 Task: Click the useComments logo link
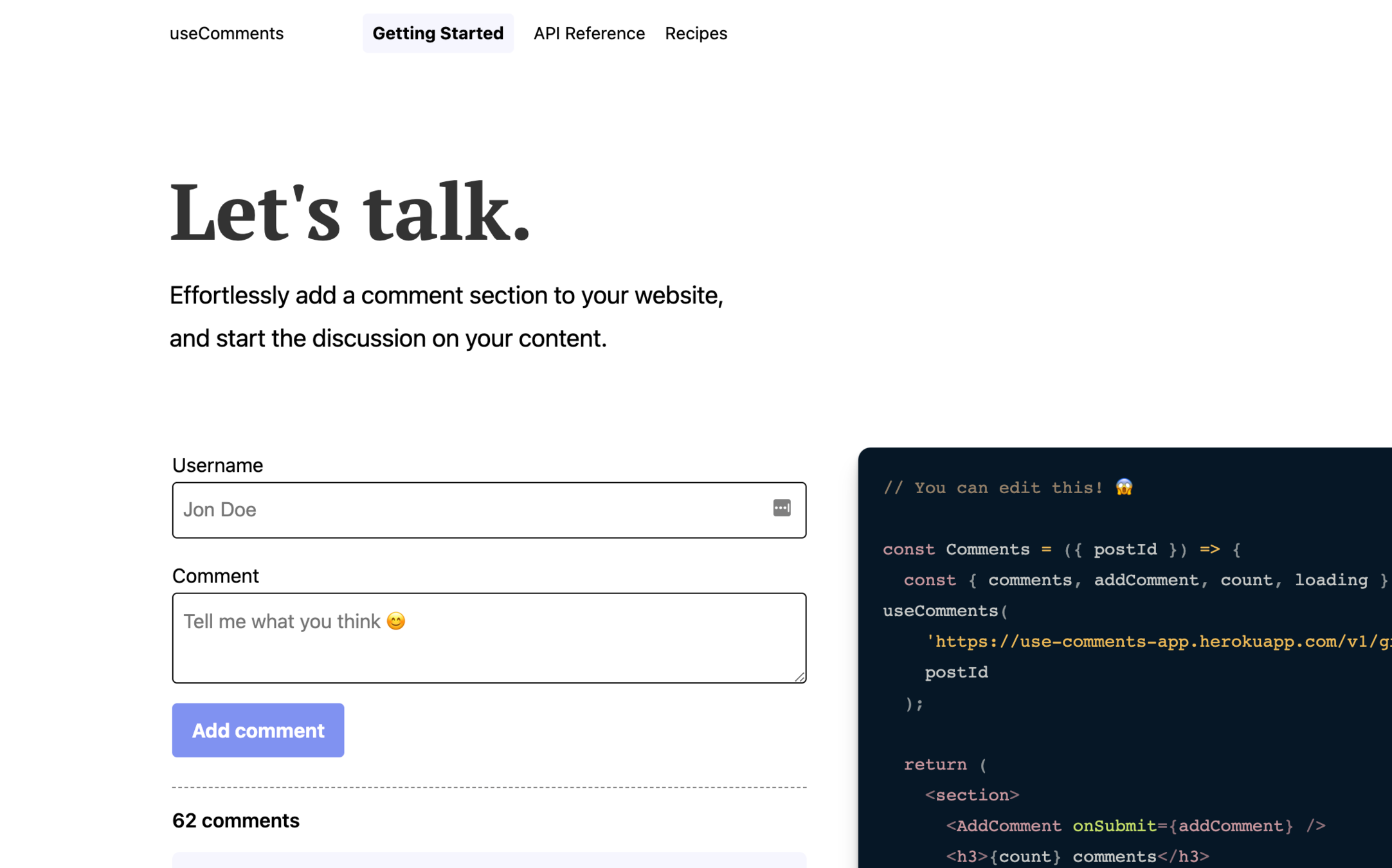tap(226, 33)
